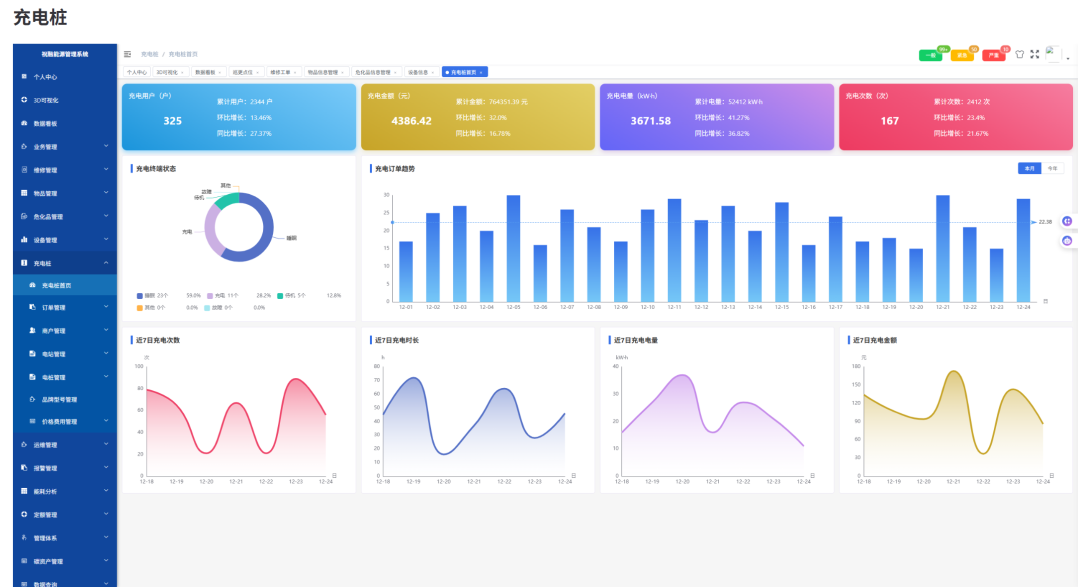Click the lower floating icon on right edge
This screenshot has width=1080, height=588.
tap(1068, 240)
